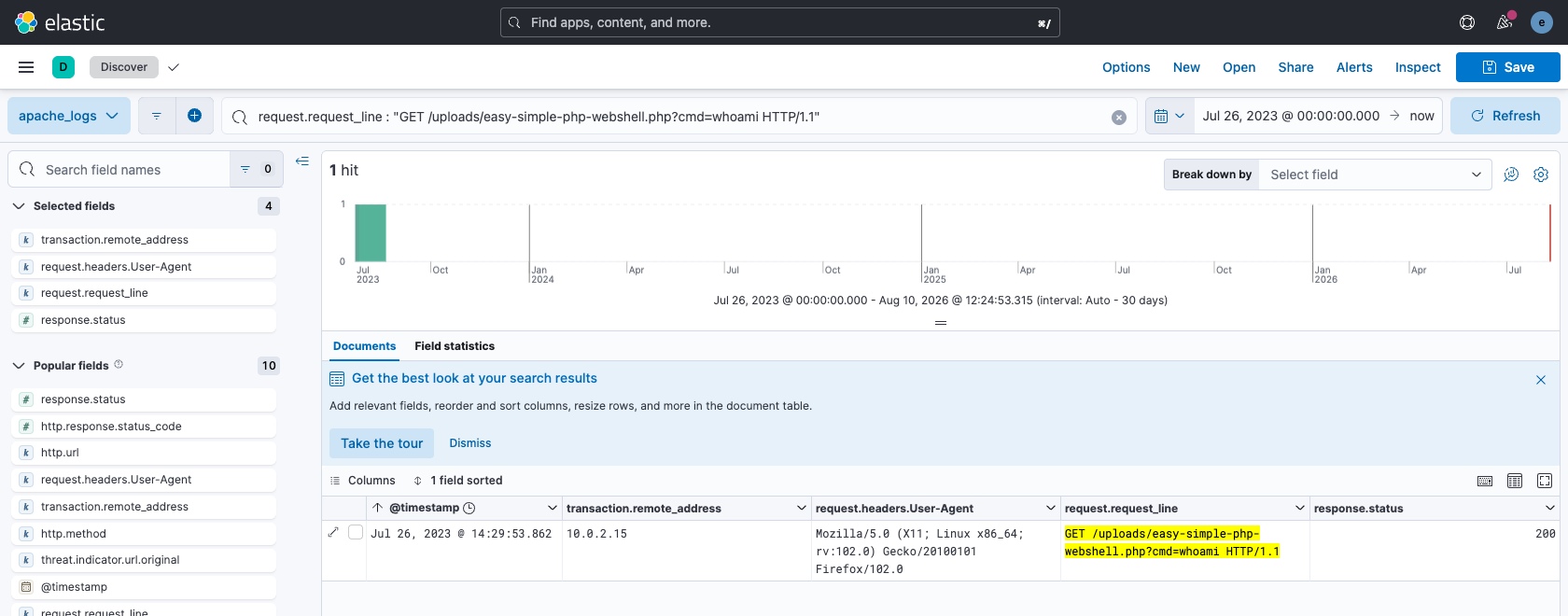Open chart settings gear icon

click(1541, 175)
